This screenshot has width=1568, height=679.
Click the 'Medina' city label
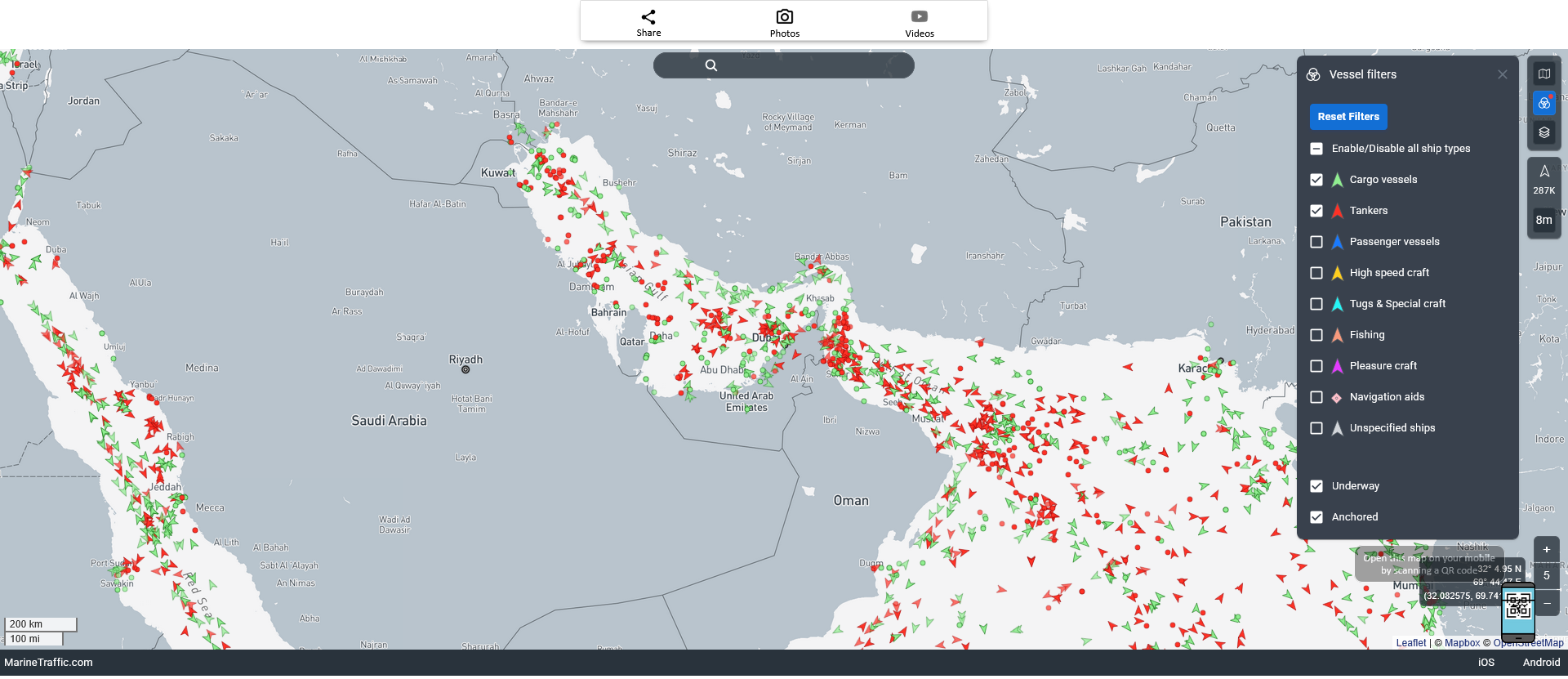pyautogui.click(x=202, y=368)
